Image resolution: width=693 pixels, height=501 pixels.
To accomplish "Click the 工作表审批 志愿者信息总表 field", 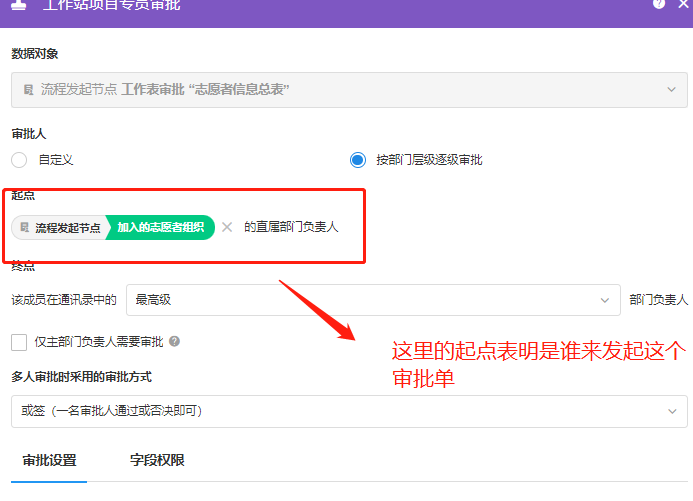I will [205, 90].
